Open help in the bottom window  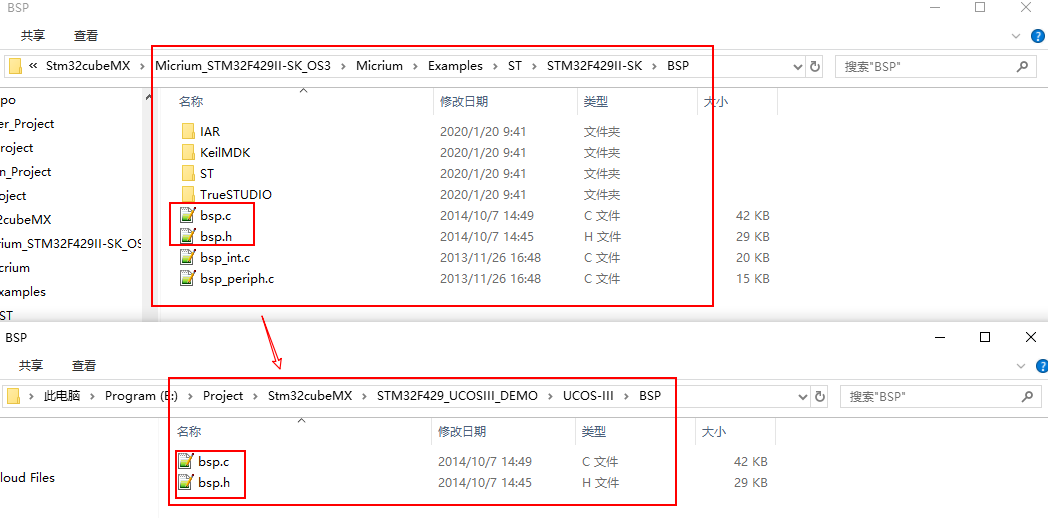(x=1042, y=366)
